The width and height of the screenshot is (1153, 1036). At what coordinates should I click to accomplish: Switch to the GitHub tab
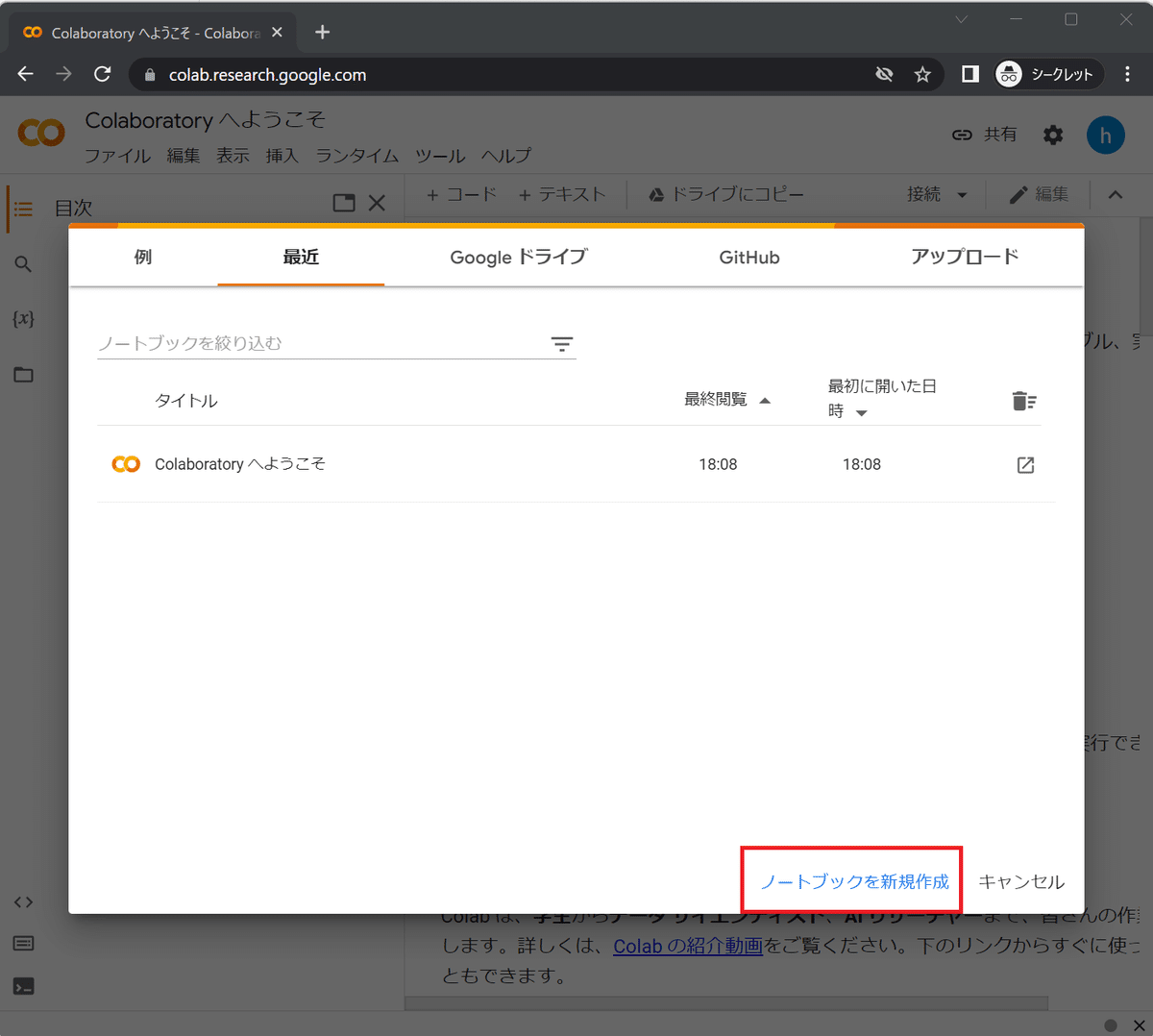click(749, 257)
